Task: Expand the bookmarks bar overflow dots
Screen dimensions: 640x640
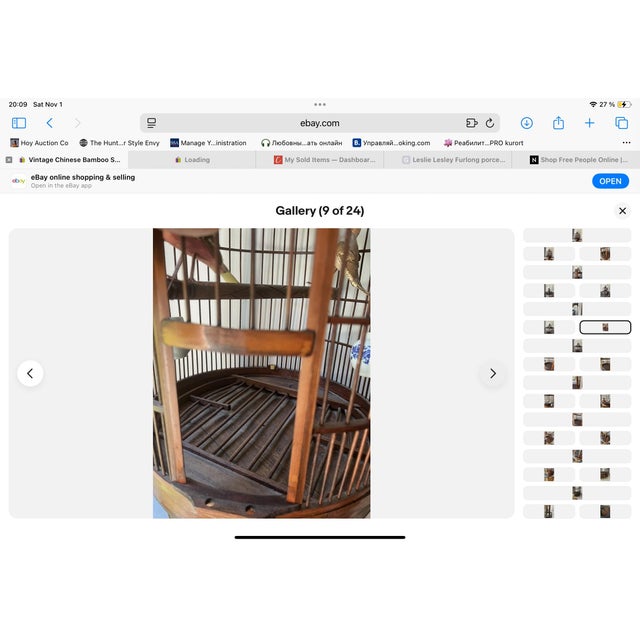Action: (x=627, y=143)
